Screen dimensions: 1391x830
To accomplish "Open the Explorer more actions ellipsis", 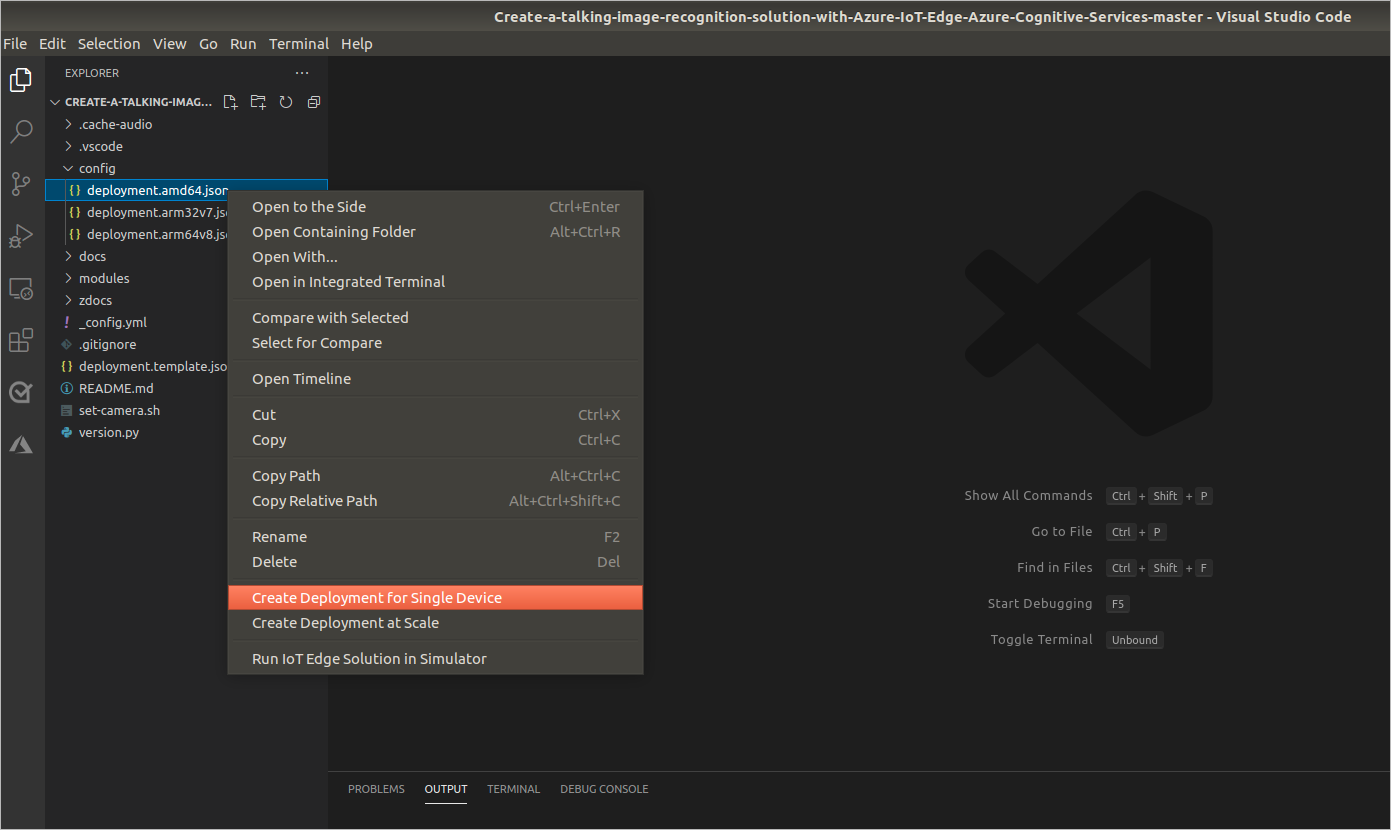I will pyautogui.click(x=302, y=73).
